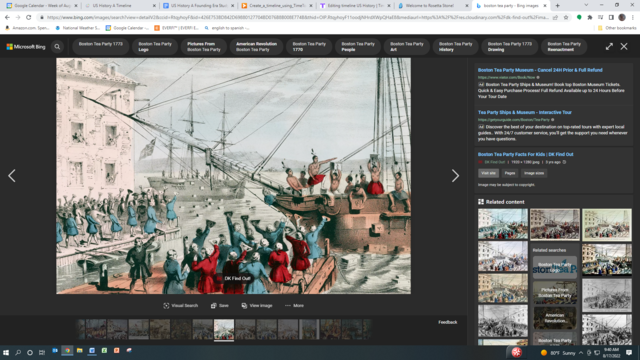
Task: Open Amazon.com bookmark
Action: [27, 28]
